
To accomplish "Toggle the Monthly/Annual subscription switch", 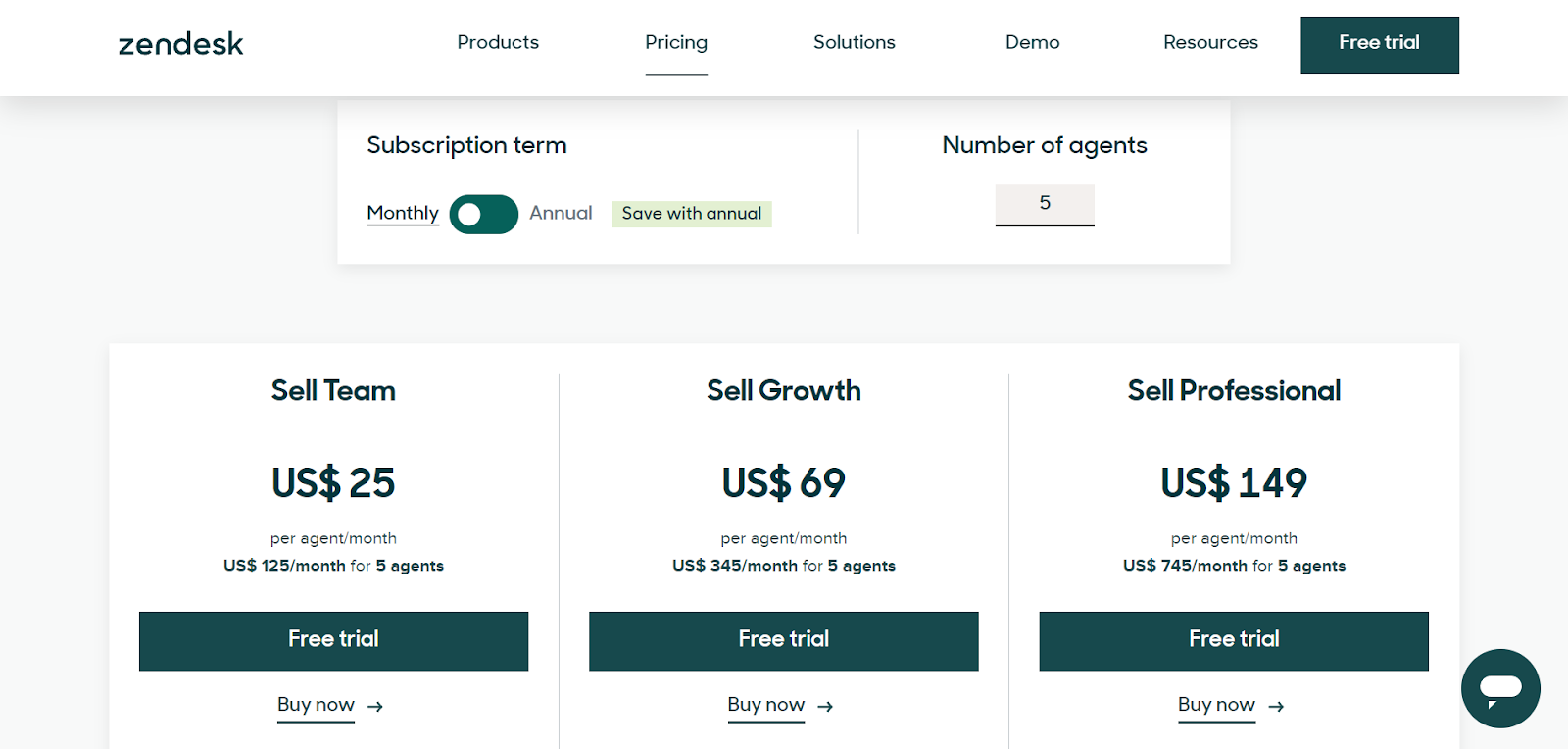I will pyautogui.click(x=484, y=214).
